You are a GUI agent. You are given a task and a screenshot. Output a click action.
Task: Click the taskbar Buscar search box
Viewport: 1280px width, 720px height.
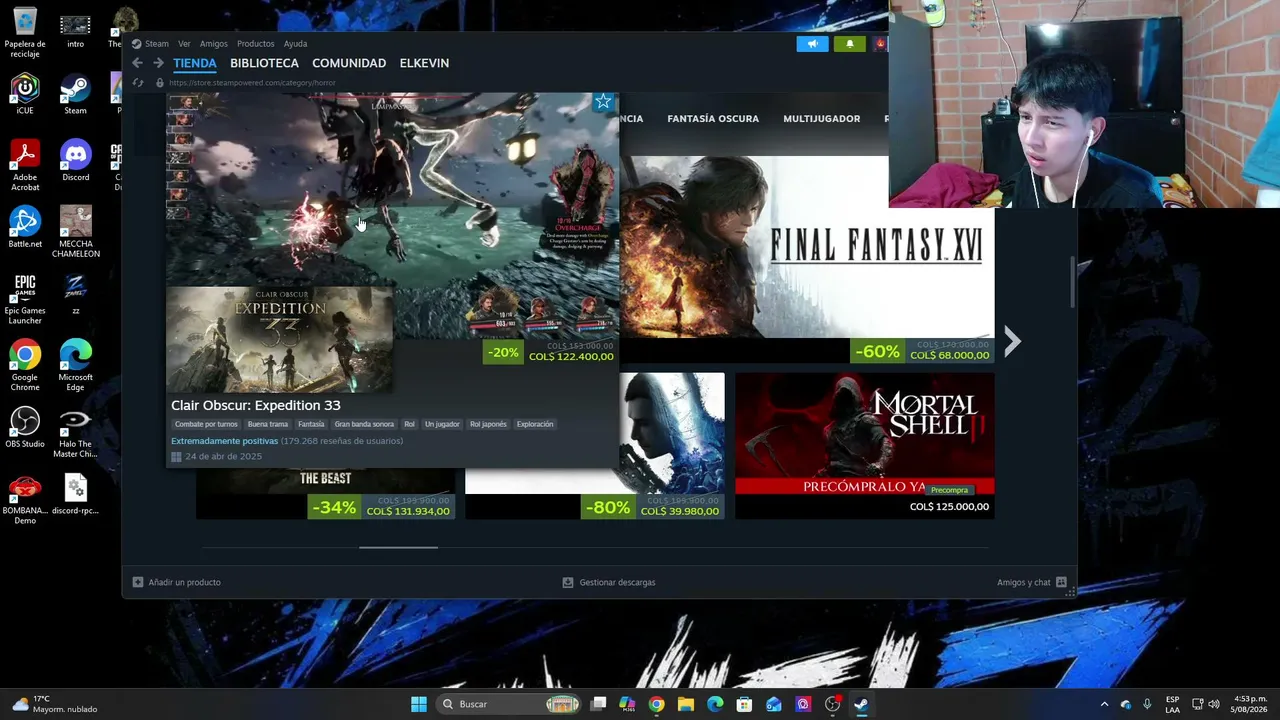tap(510, 704)
